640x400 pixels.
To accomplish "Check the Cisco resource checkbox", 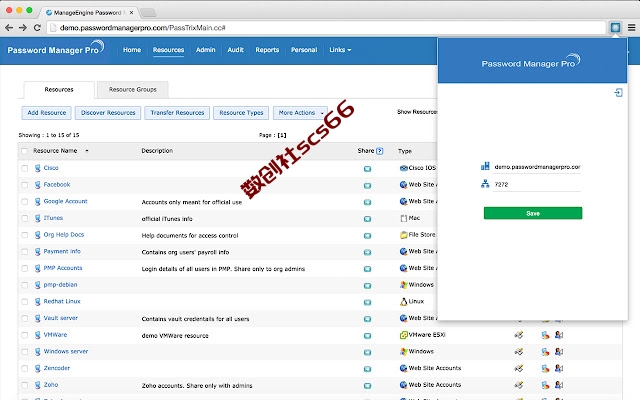I will point(24,168).
